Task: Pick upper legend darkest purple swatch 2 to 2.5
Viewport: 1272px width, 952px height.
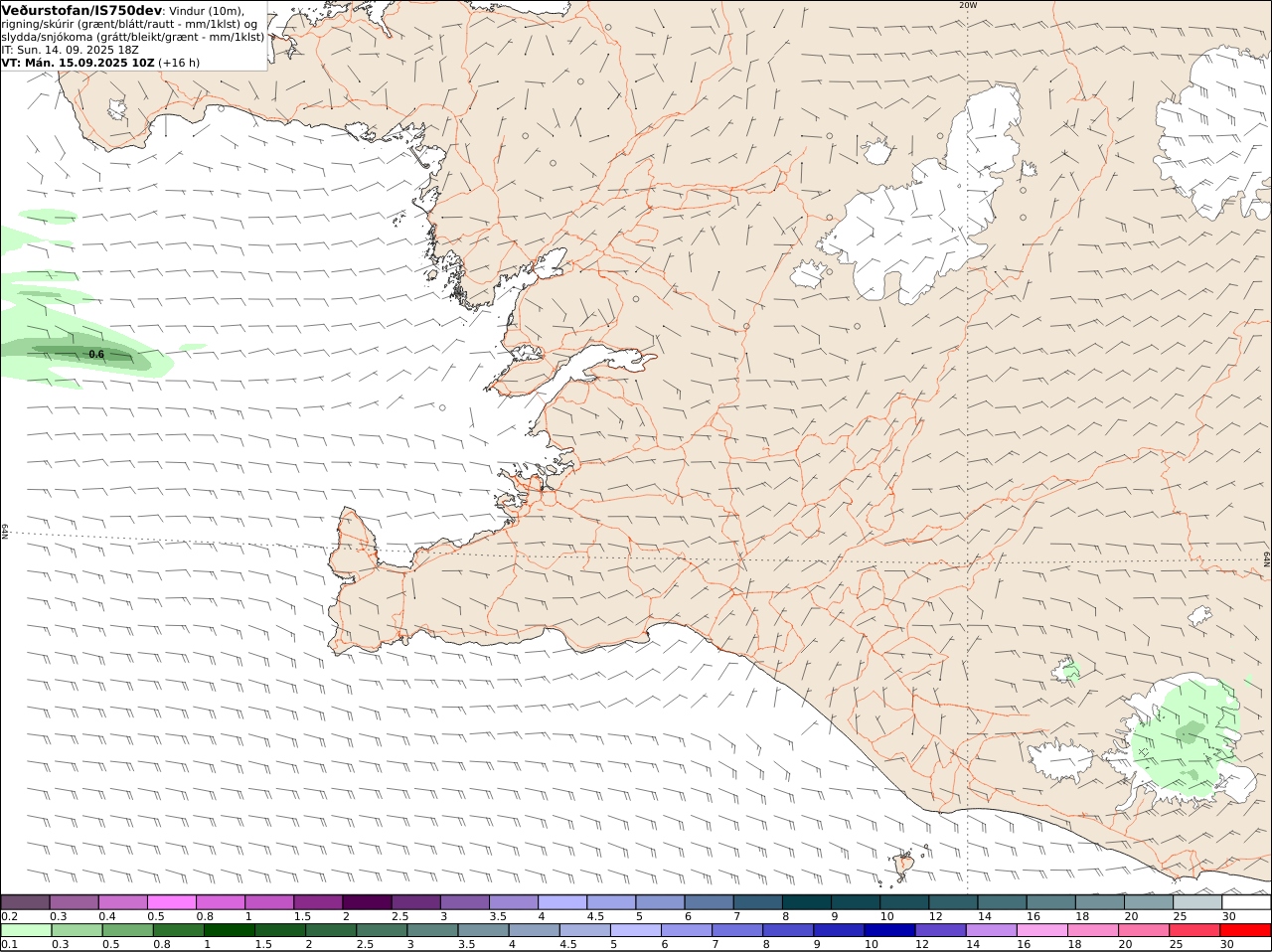Action: [367, 901]
